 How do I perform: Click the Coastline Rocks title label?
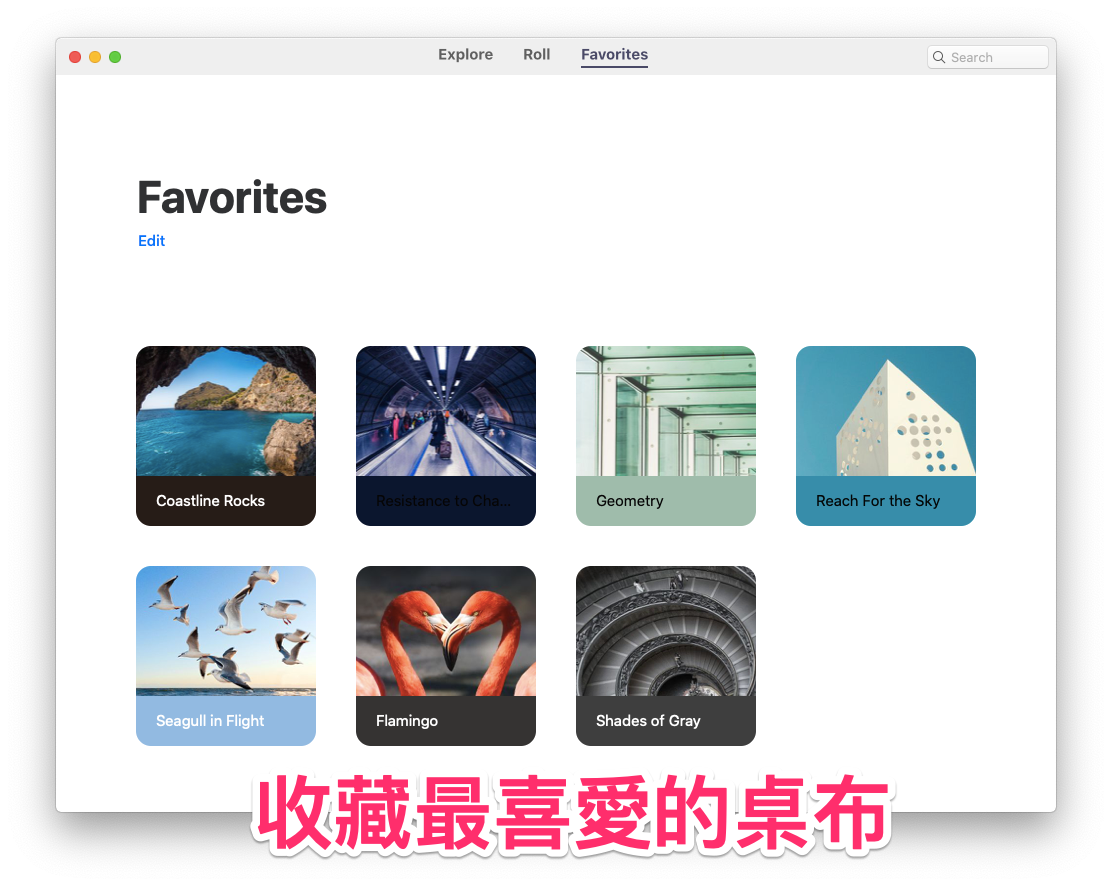pos(210,501)
